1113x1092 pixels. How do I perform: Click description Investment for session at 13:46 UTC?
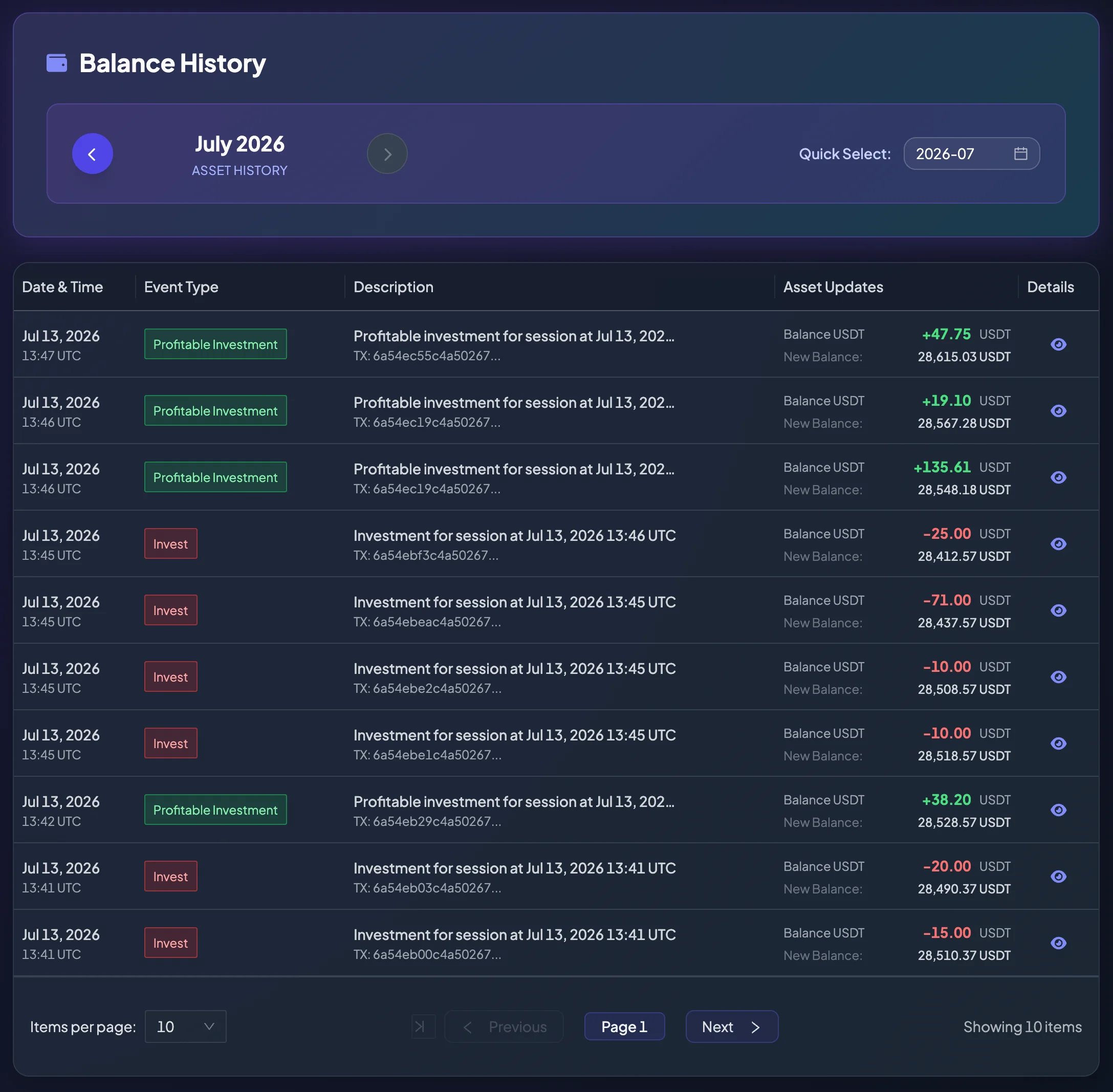[514, 536]
